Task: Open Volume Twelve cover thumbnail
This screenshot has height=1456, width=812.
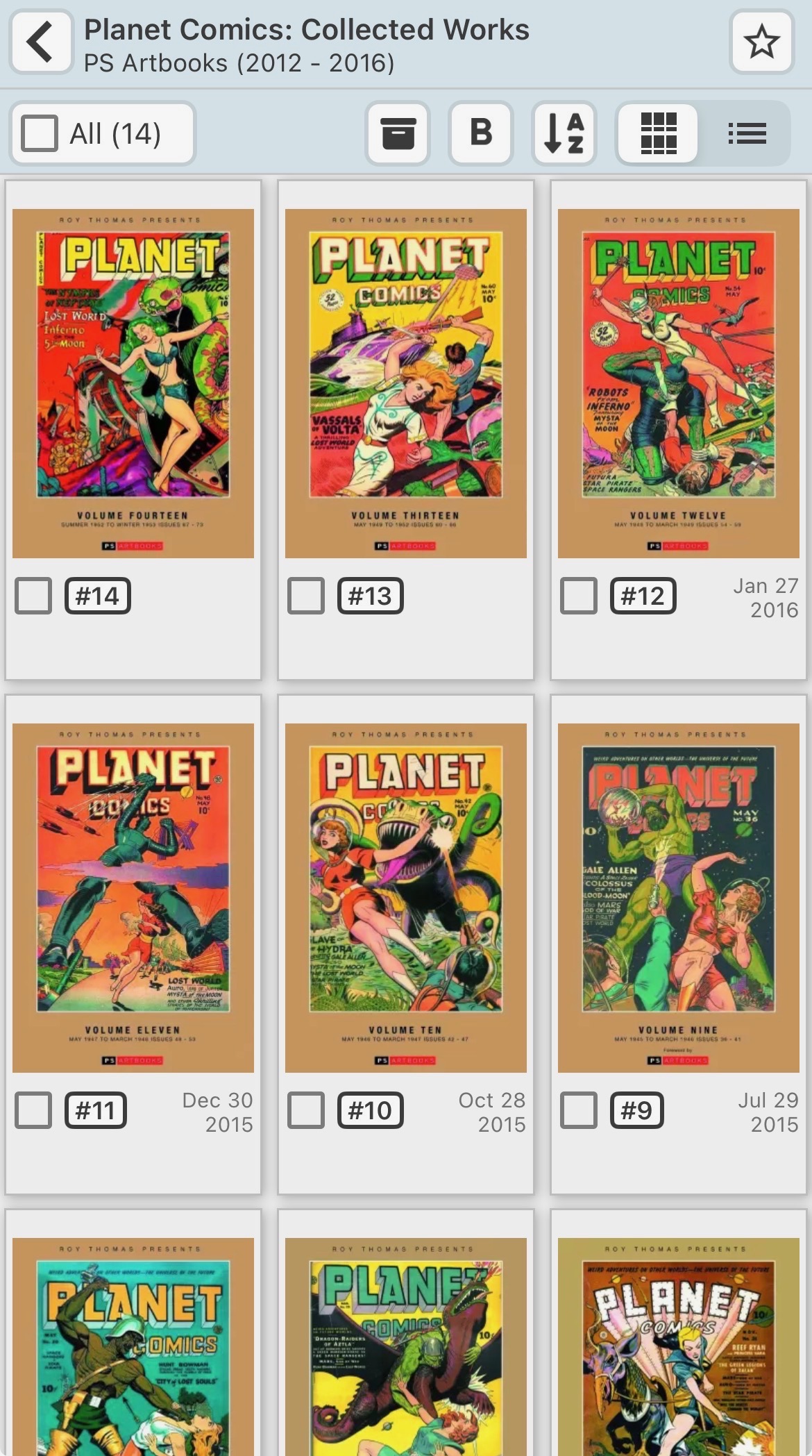Action: [x=679, y=383]
